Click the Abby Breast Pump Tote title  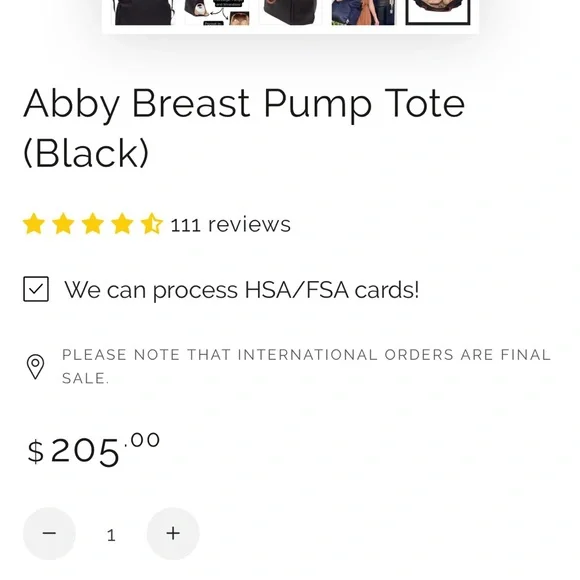pyautogui.click(x=244, y=128)
